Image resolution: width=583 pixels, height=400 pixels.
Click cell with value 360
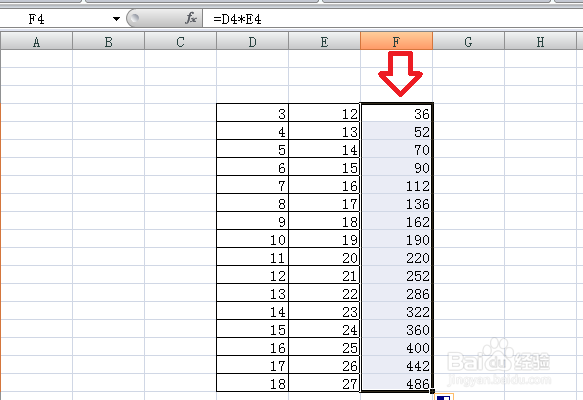click(x=396, y=329)
